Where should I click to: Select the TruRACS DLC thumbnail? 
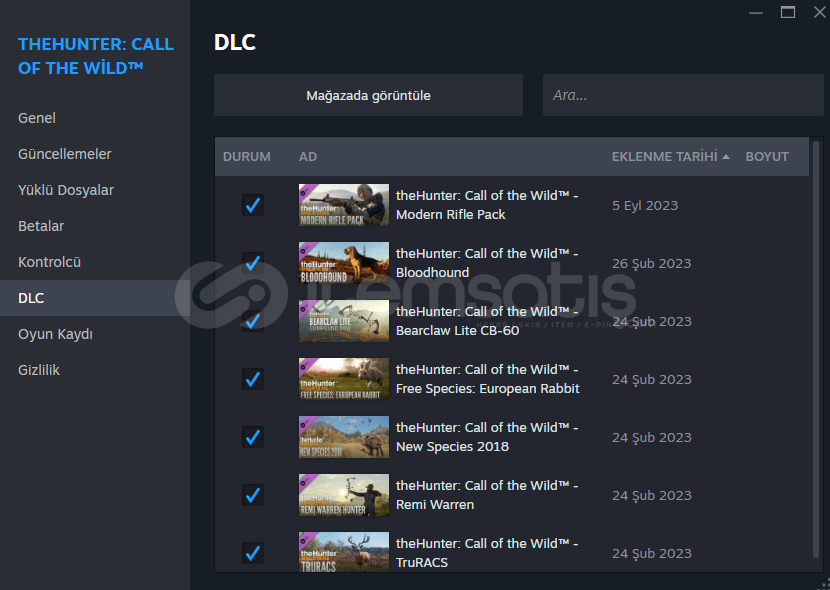(344, 552)
